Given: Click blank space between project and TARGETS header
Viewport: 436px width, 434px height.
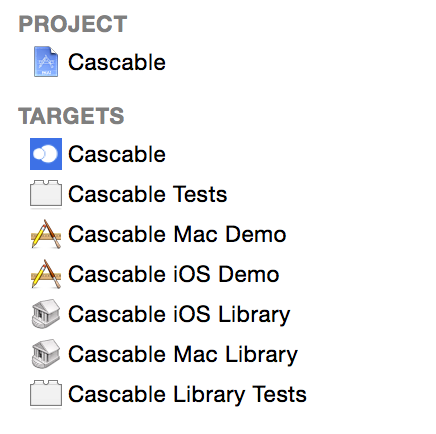Looking at the screenshot, I should point(217,91).
